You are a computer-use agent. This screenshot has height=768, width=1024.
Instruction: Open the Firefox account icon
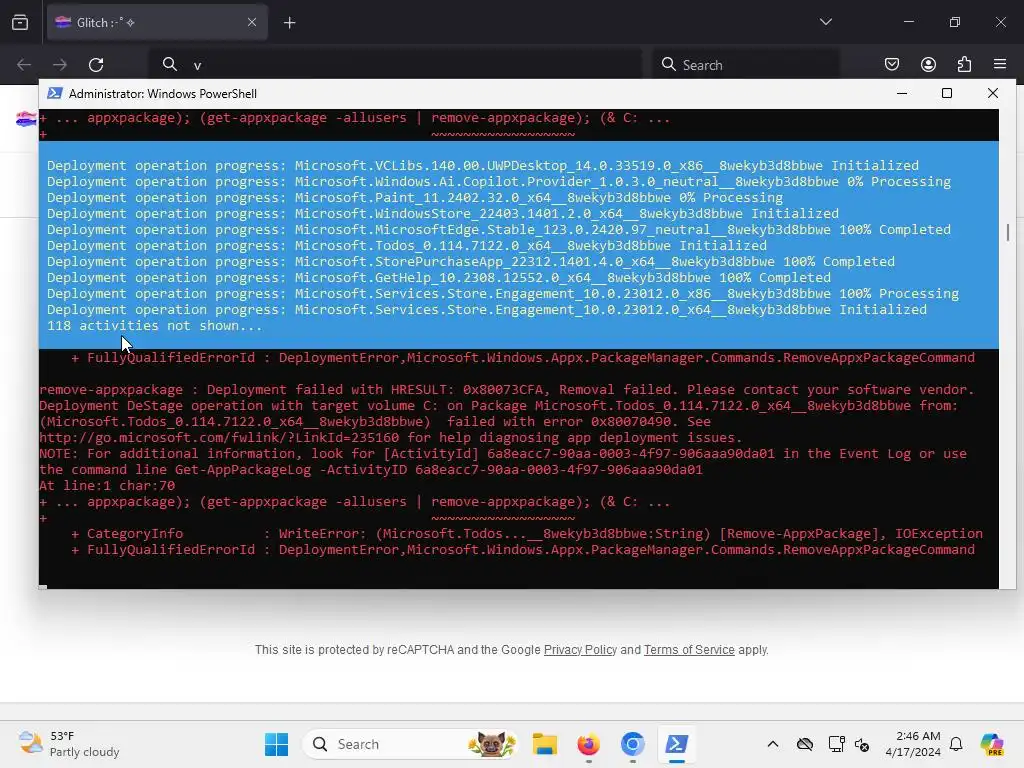click(x=928, y=64)
